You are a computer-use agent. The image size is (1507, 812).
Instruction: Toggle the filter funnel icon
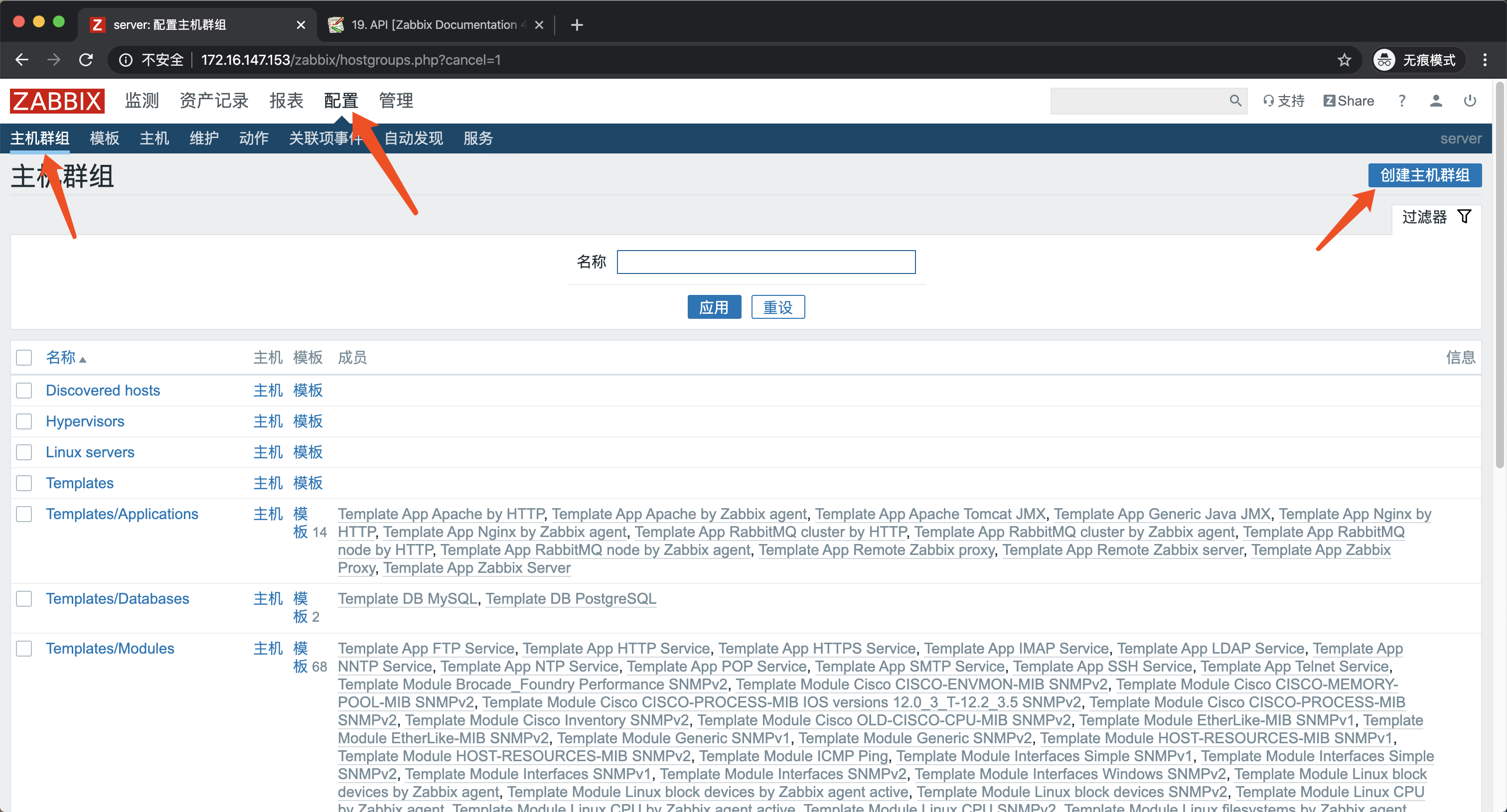[x=1464, y=216]
